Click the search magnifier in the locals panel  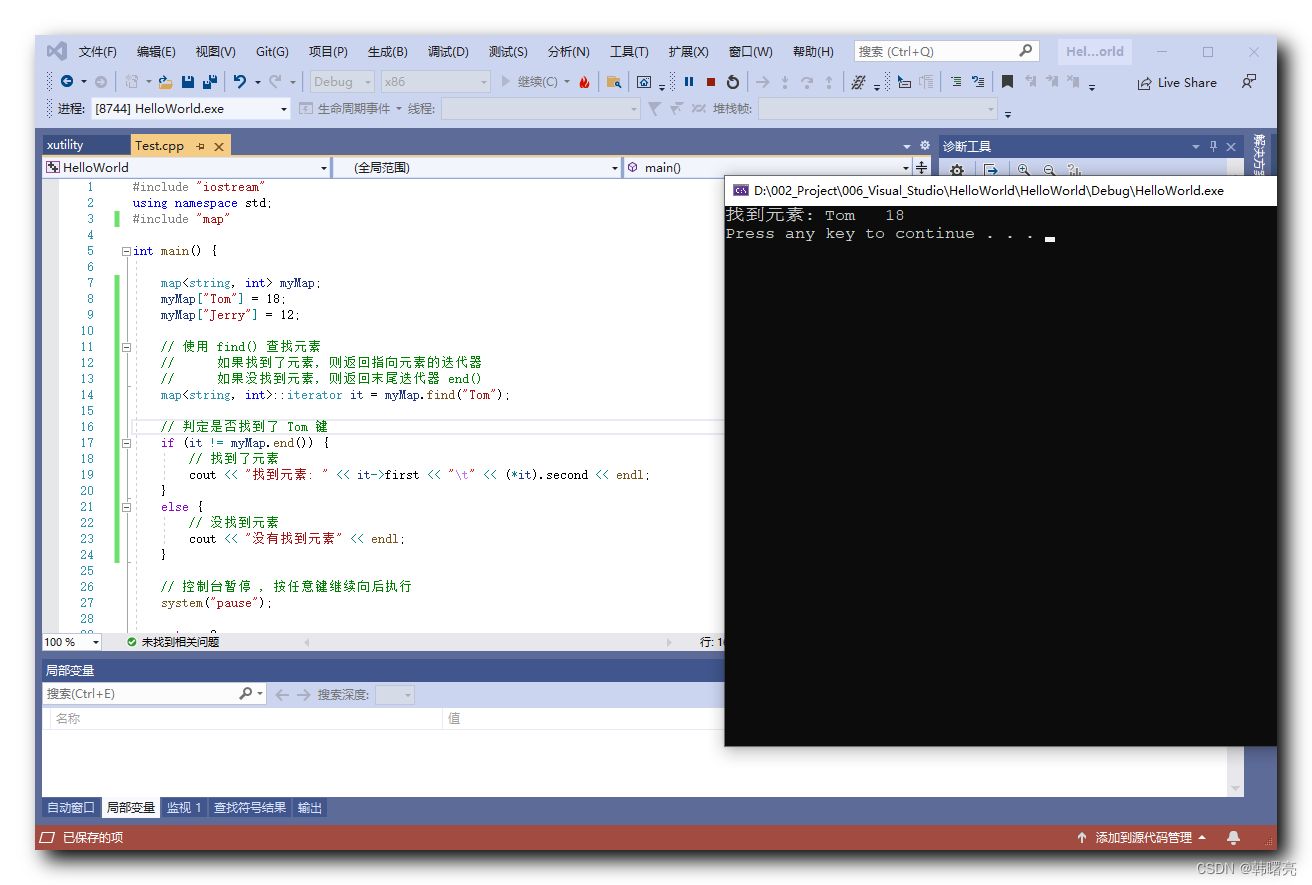coord(245,694)
